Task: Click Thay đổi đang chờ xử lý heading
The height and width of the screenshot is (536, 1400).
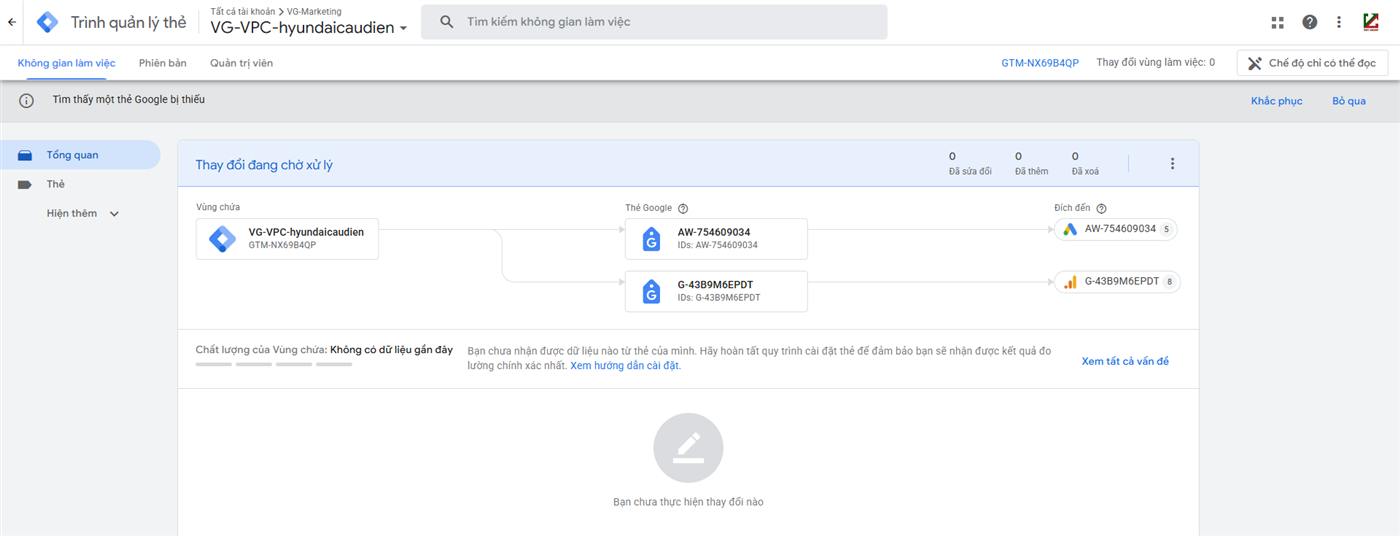Action: (x=264, y=165)
